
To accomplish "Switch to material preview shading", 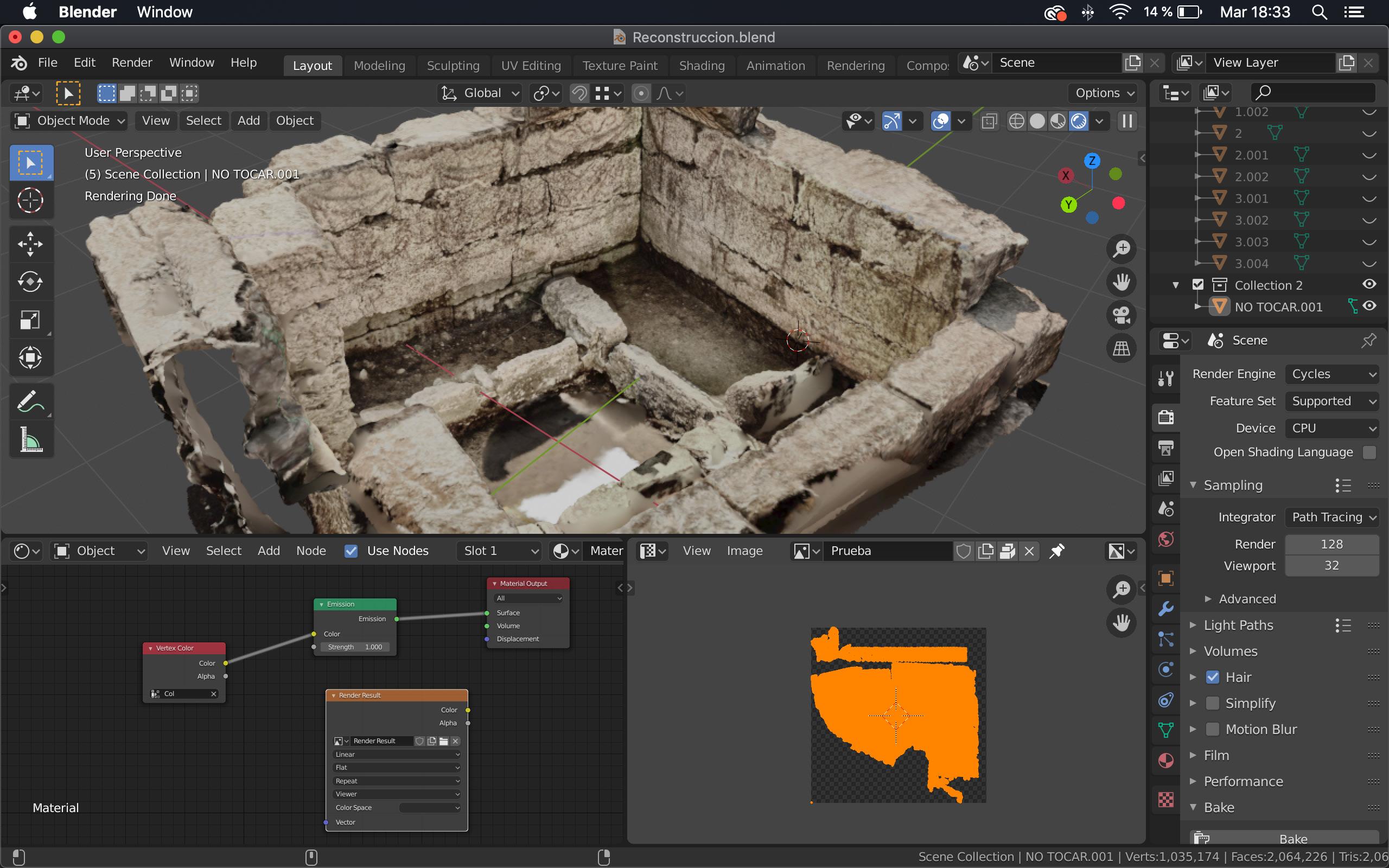I will [x=1058, y=121].
